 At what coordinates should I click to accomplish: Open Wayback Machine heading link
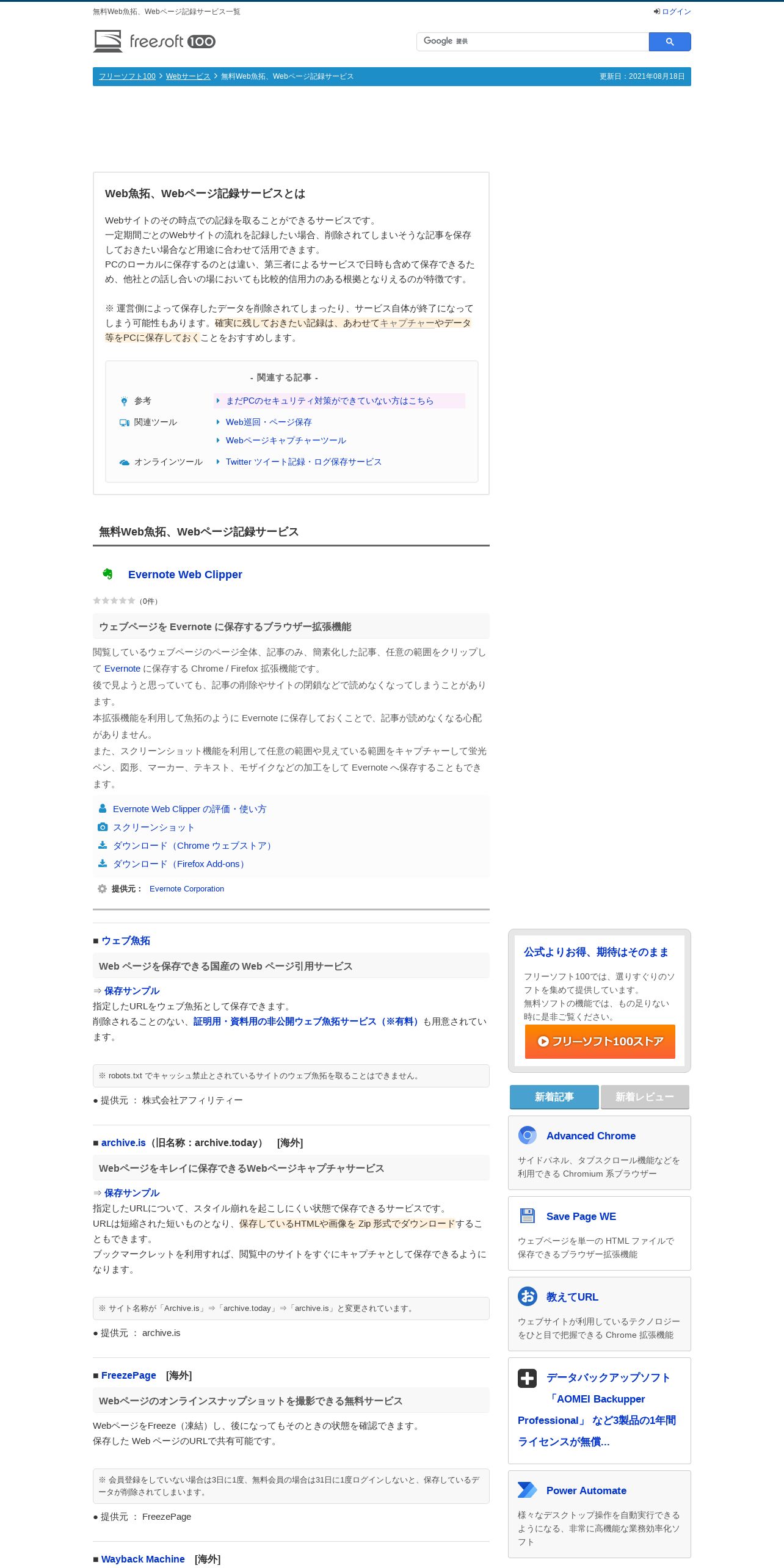pos(143,1559)
